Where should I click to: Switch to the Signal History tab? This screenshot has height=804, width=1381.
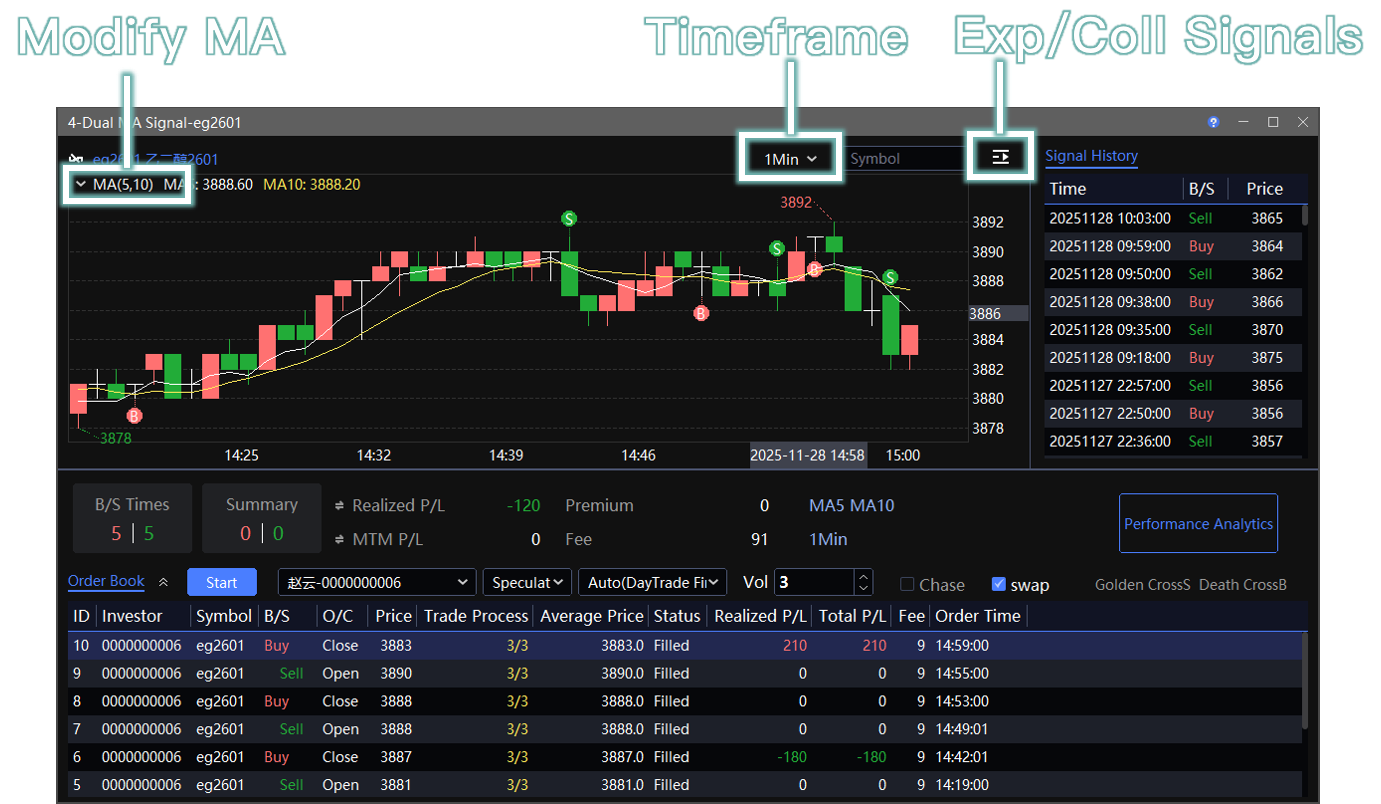pos(1091,156)
